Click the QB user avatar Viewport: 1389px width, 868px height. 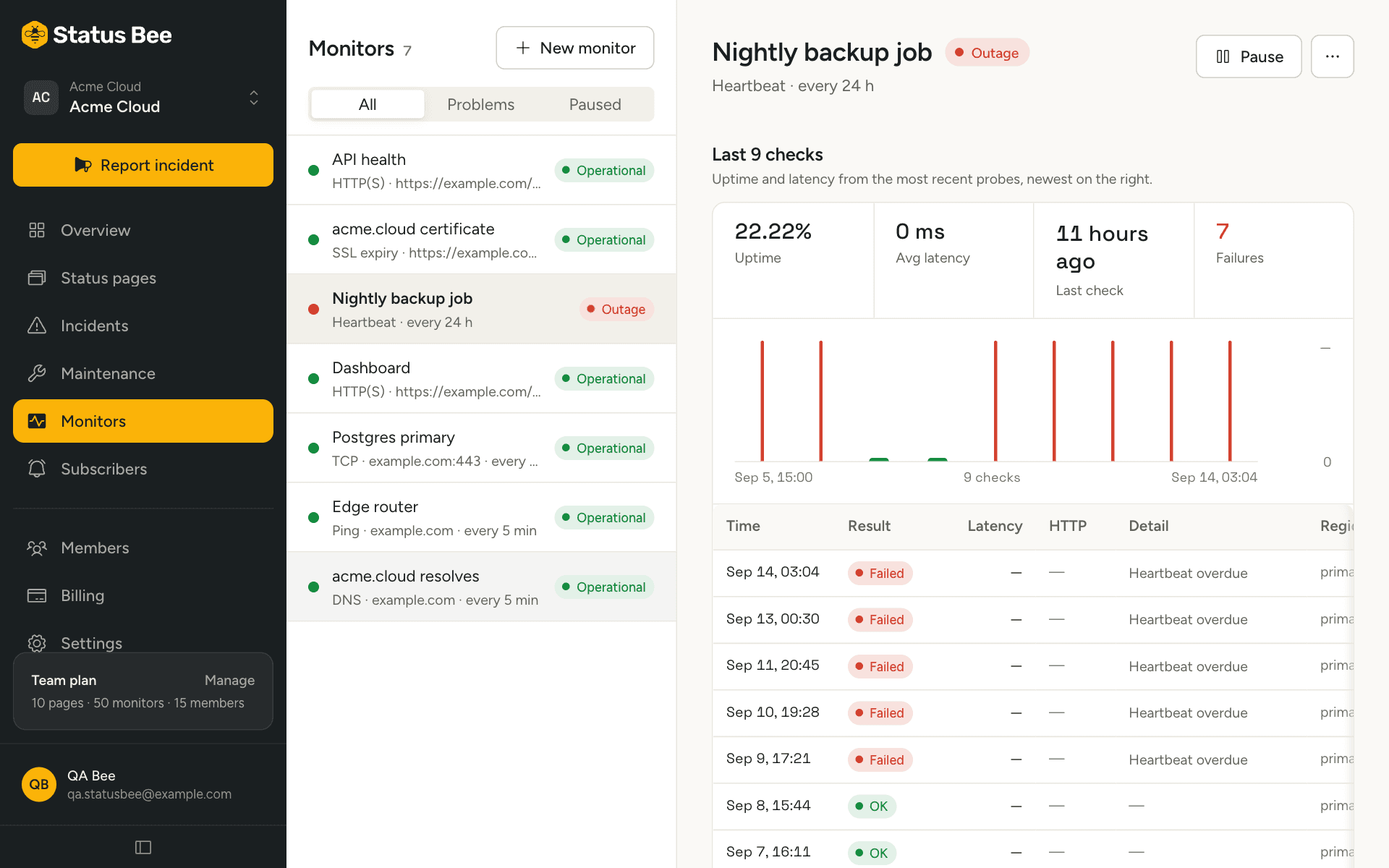click(x=39, y=784)
